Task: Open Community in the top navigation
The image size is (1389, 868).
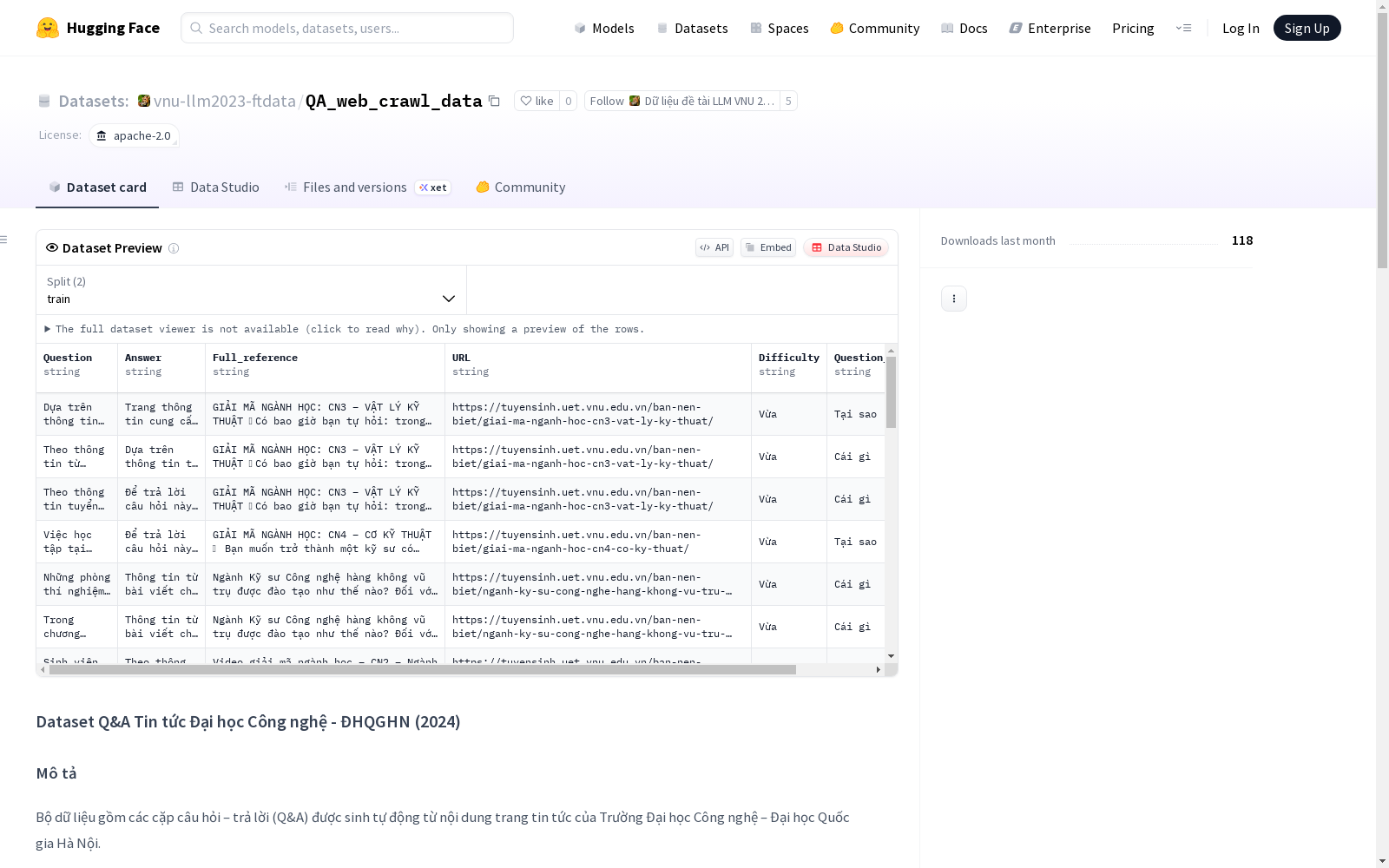Action: (x=875, y=28)
